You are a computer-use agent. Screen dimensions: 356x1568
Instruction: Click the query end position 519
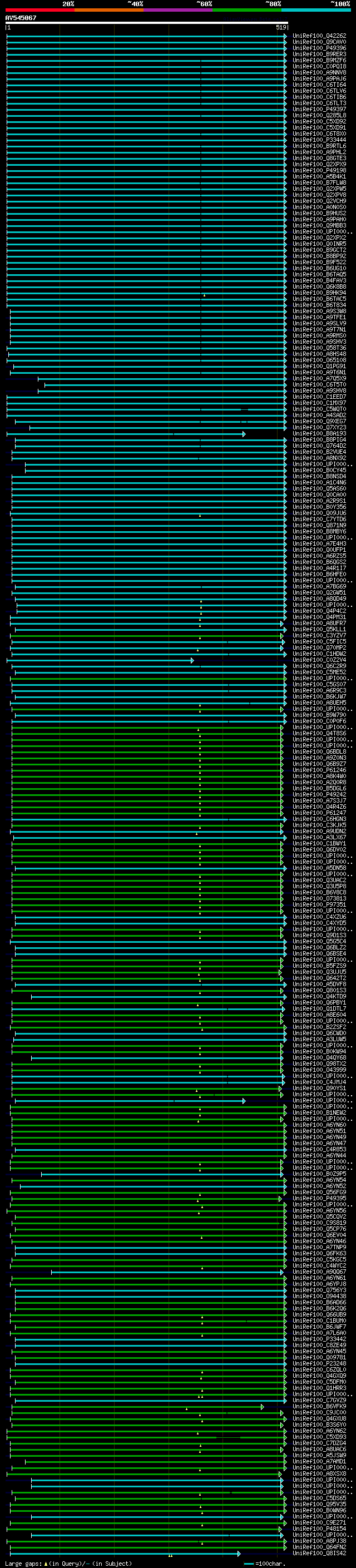(x=280, y=27)
